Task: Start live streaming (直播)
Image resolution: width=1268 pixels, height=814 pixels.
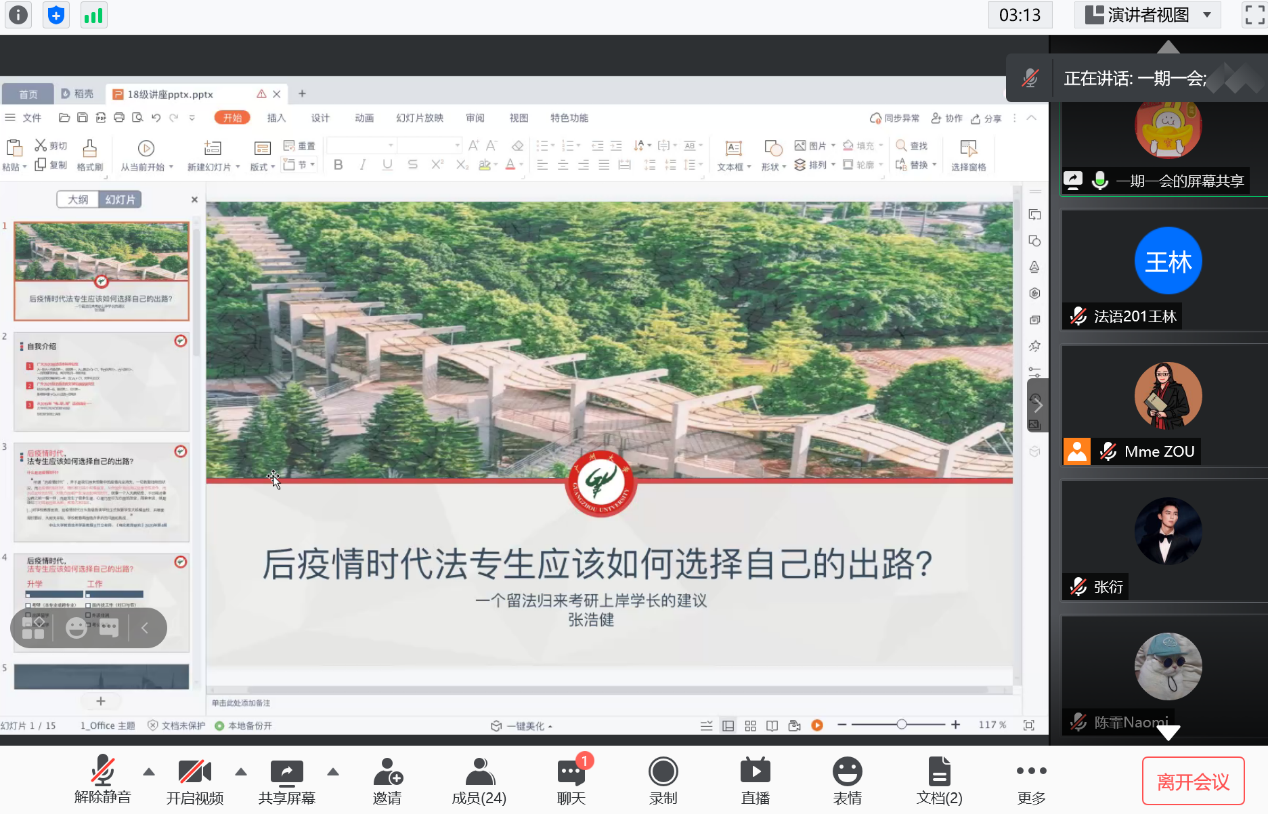Action: [x=755, y=780]
